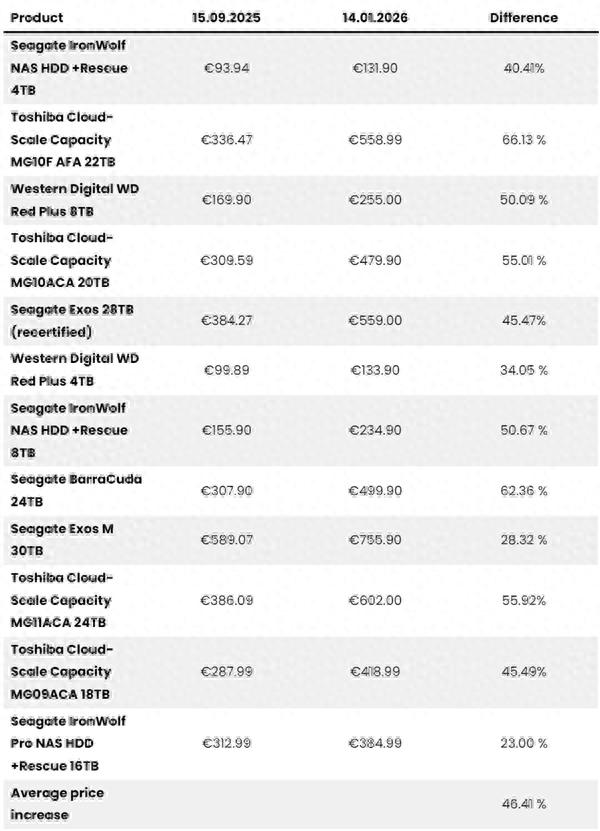This screenshot has height=831, width=600.
Task: Click Seagate Exos 28TB (recertified) row
Action: 301,321
